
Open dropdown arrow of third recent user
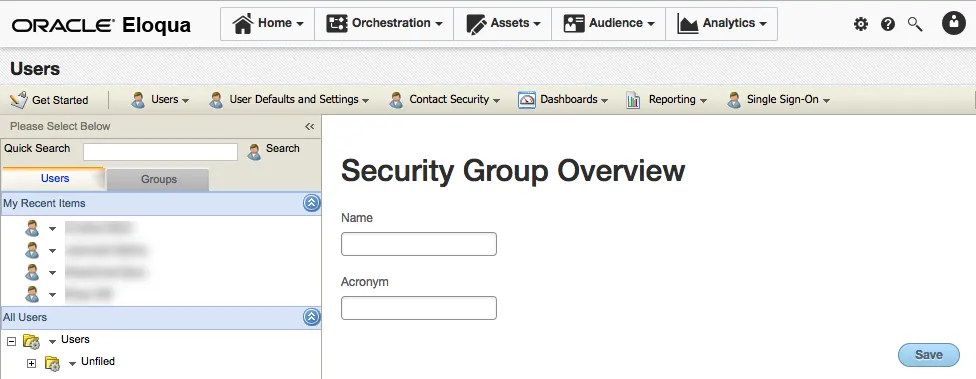(52, 273)
